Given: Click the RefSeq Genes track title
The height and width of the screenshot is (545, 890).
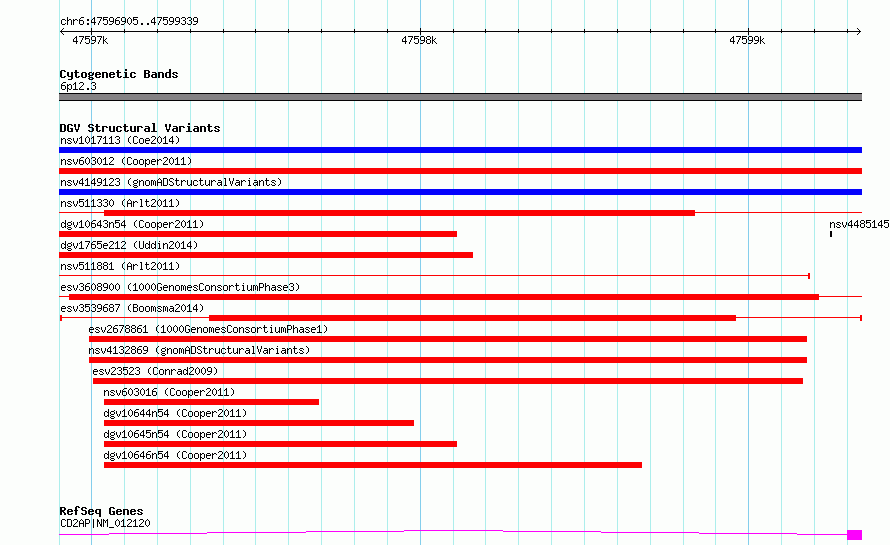Looking at the screenshot, I should 101,512.
